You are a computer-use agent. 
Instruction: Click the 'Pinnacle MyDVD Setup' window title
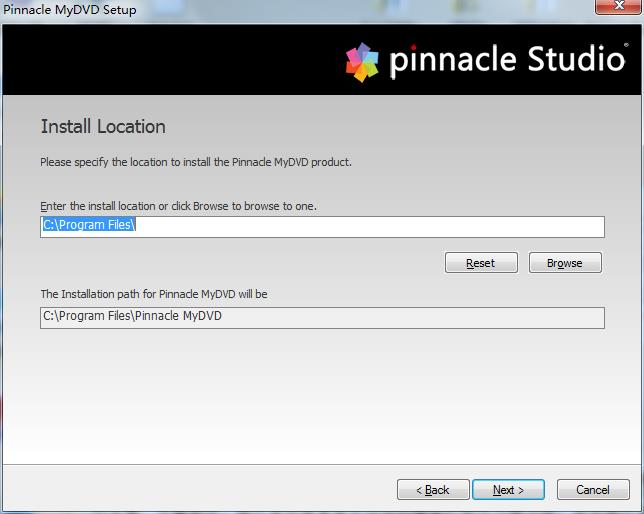coord(69,9)
